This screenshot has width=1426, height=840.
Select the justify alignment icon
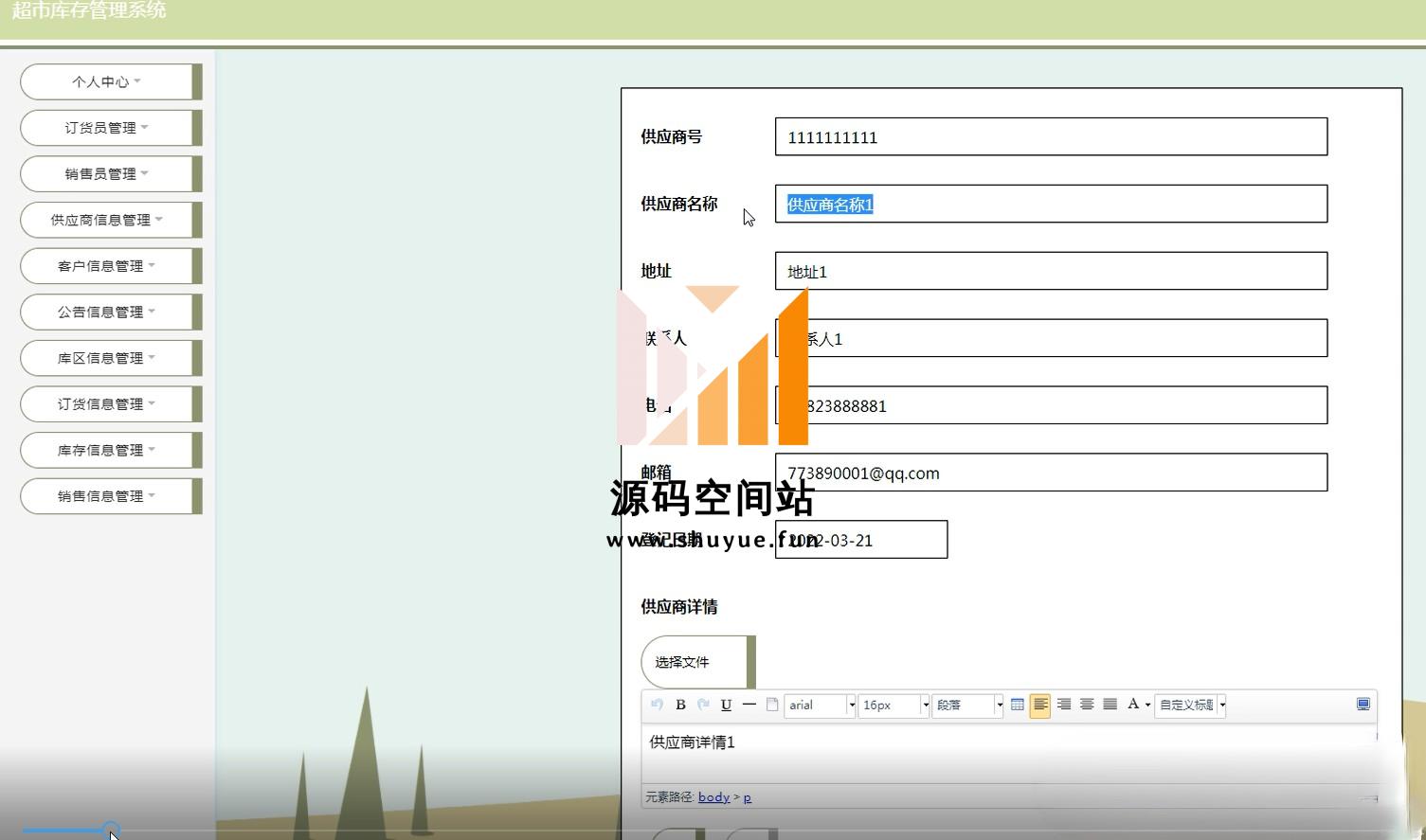click(x=1110, y=705)
